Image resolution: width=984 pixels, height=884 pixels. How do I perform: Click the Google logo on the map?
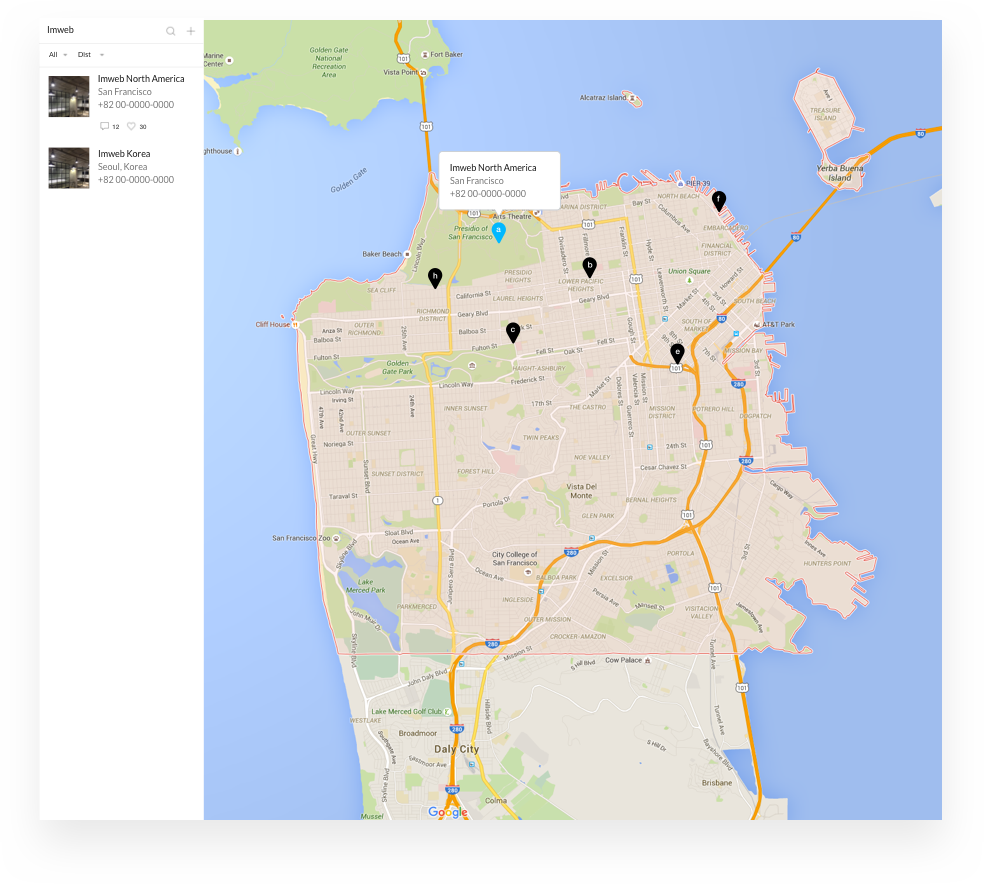click(x=448, y=812)
